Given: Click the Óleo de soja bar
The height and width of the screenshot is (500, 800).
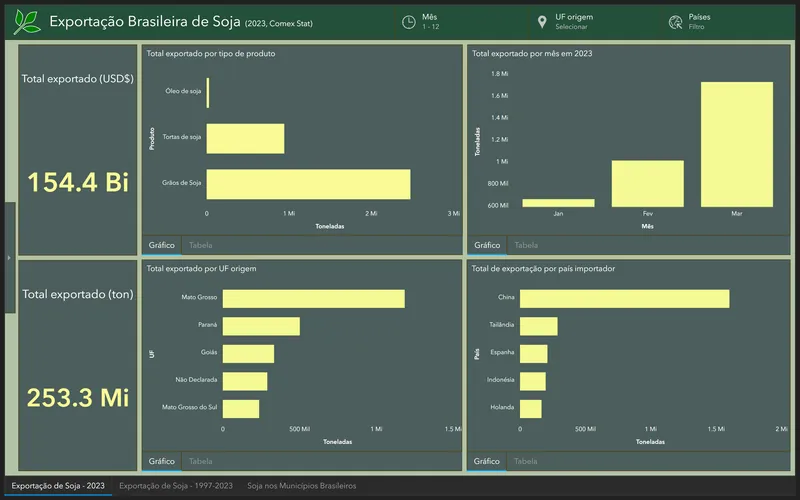Looking at the screenshot, I should pos(208,93).
